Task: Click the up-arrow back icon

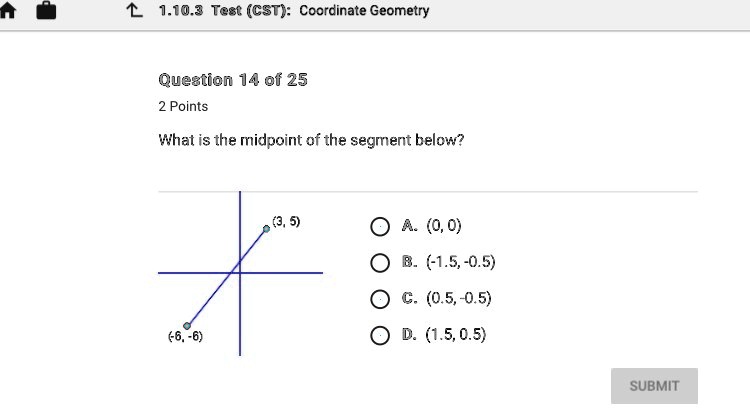Action: [134, 11]
